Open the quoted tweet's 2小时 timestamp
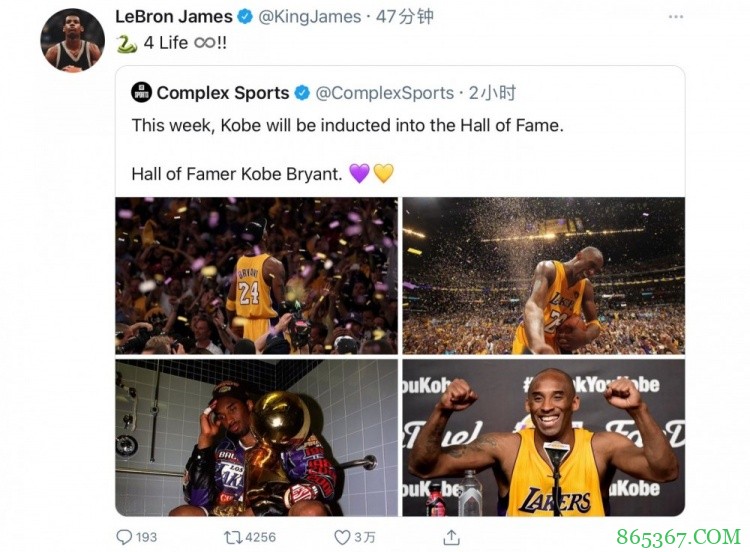 [x=493, y=93]
